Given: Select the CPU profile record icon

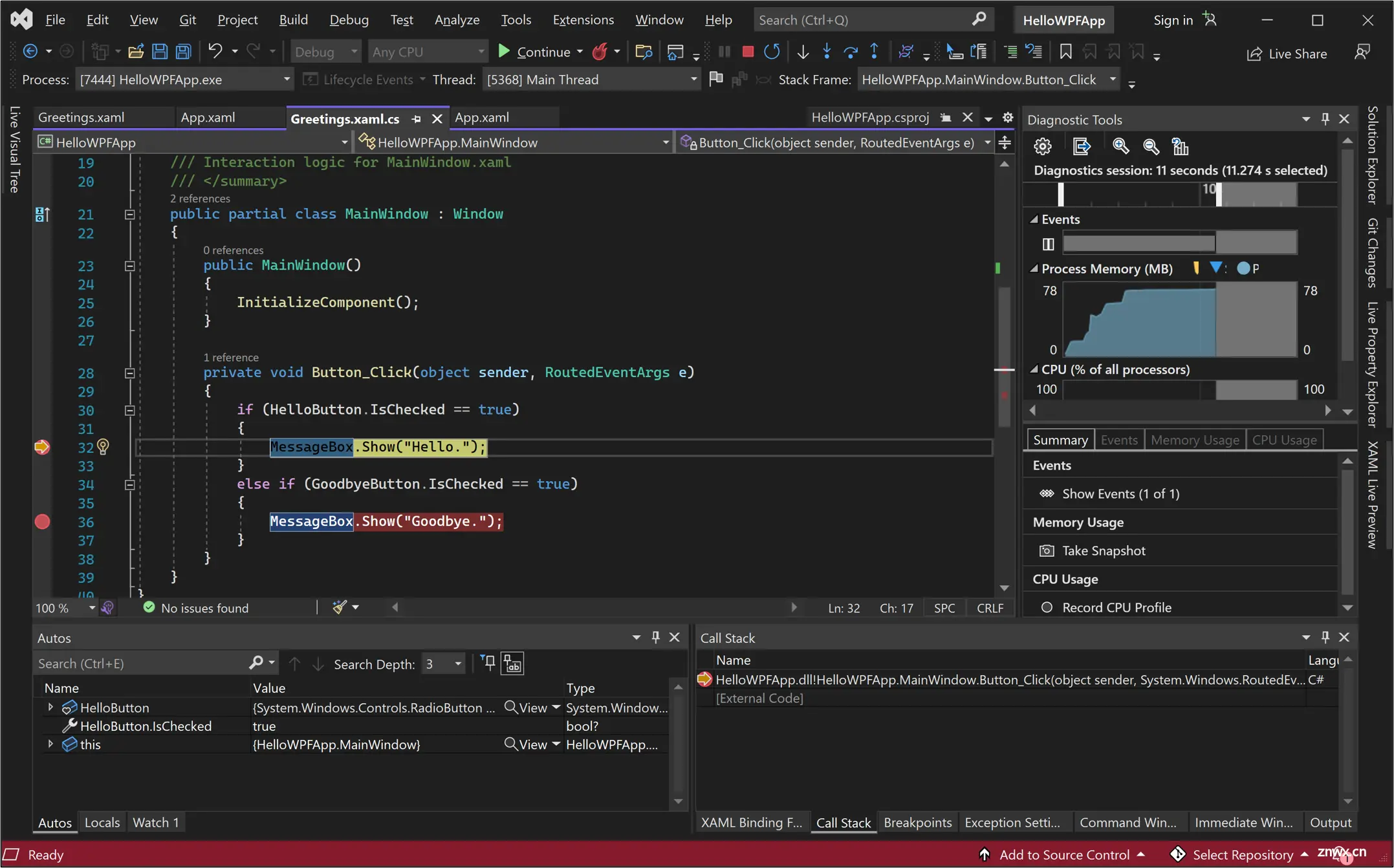Looking at the screenshot, I should [x=1046, y=607].
